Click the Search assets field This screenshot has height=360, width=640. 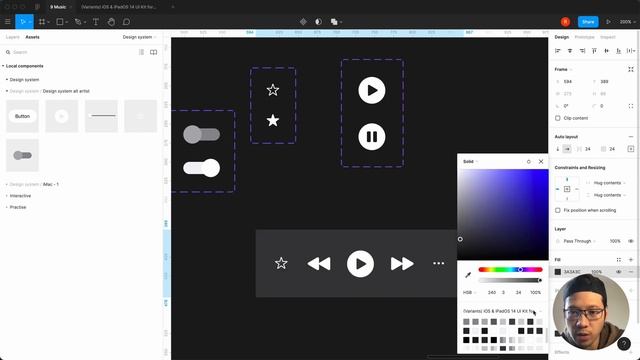coord(69,52)
